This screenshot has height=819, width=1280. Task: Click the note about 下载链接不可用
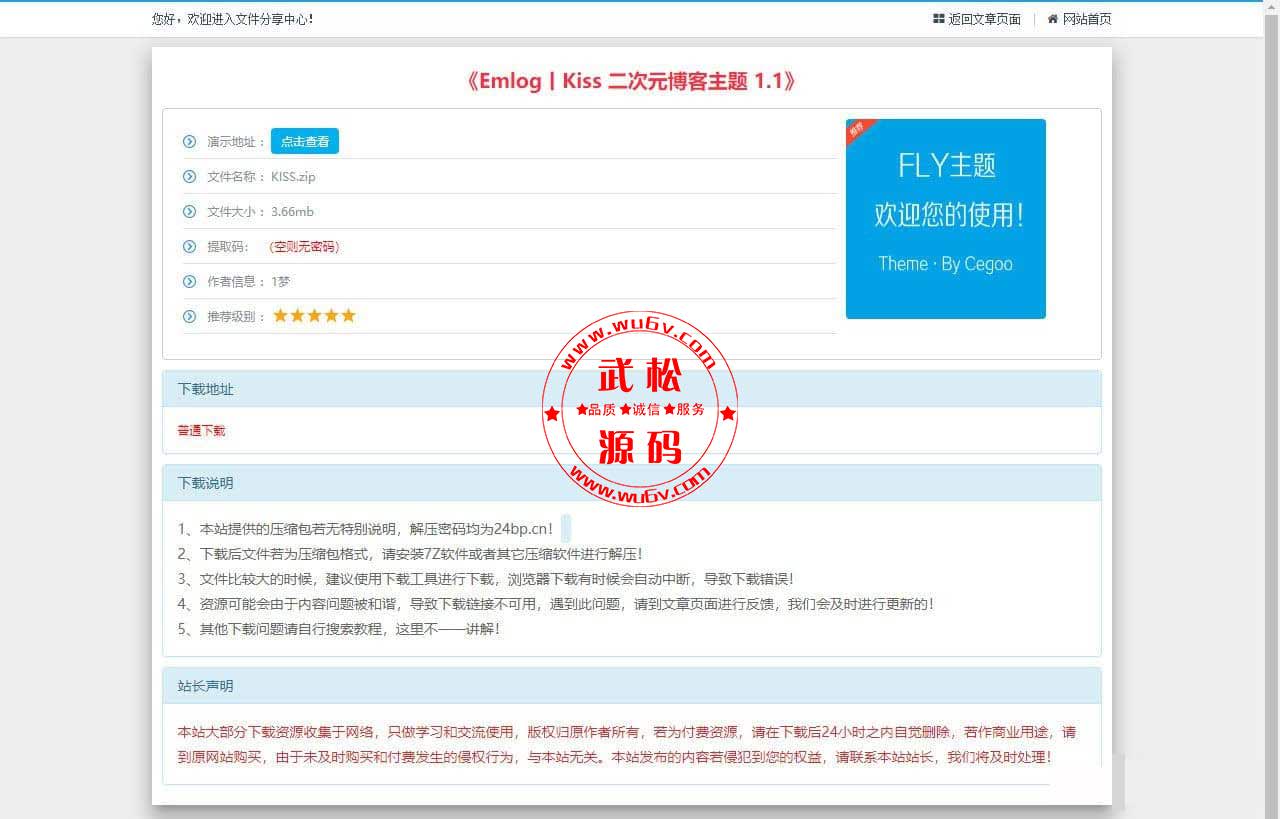(x=557, y=604)
